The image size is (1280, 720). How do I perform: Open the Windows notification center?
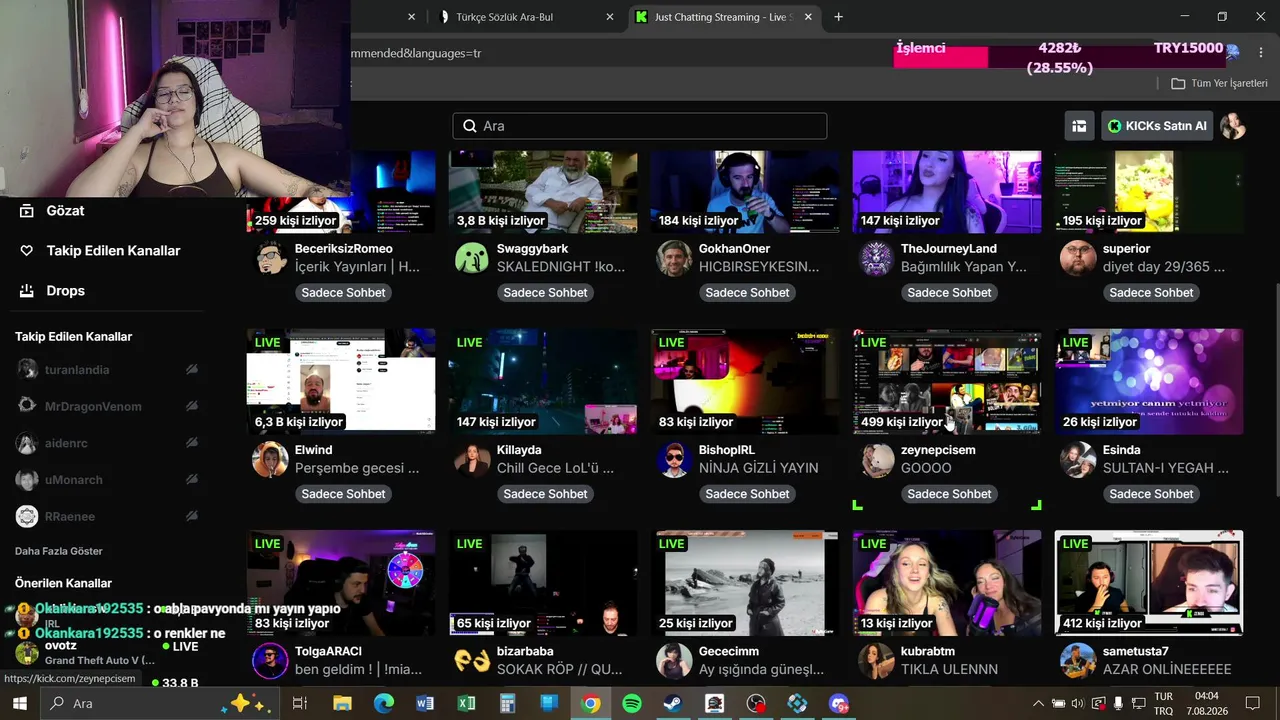click(x=1254, y=704)
